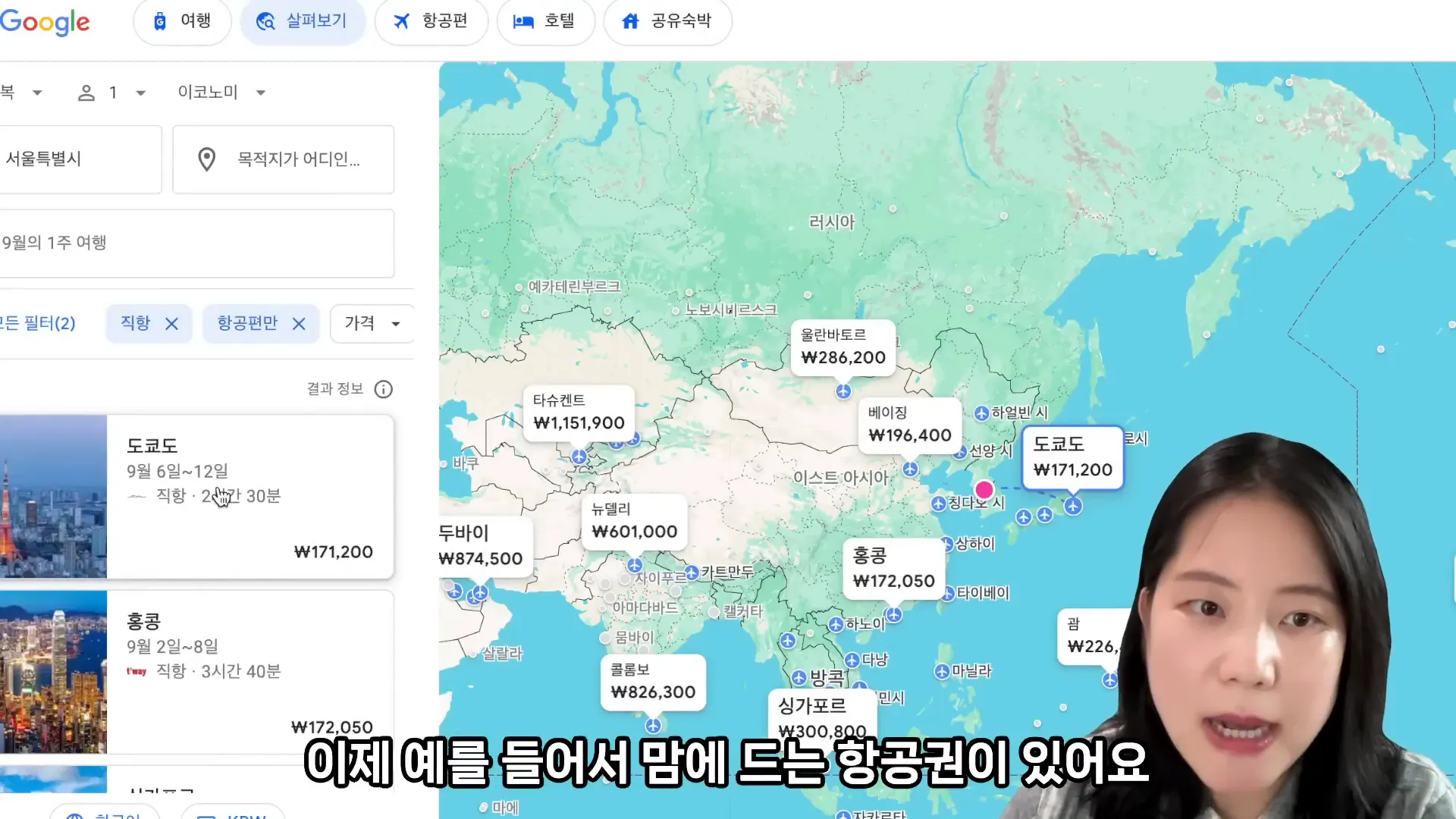Viewport: 1456px width, 819px height.
Task: Click the 홍콩 ₩172,050 map label
Action: (893, 569)
